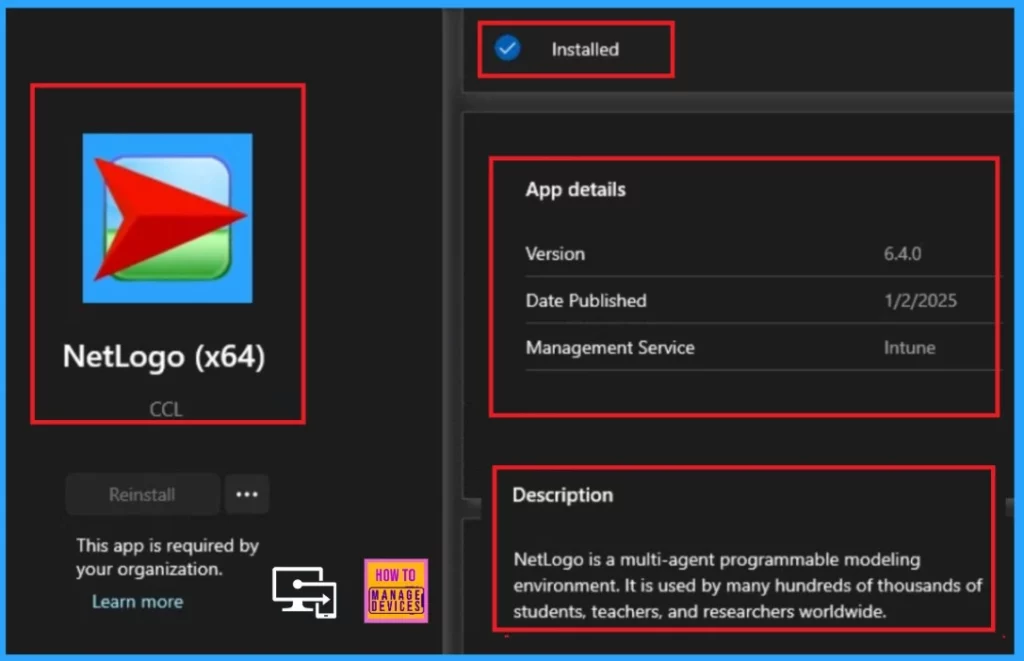Click the NetLogo description paragraph

pos(747,585)
